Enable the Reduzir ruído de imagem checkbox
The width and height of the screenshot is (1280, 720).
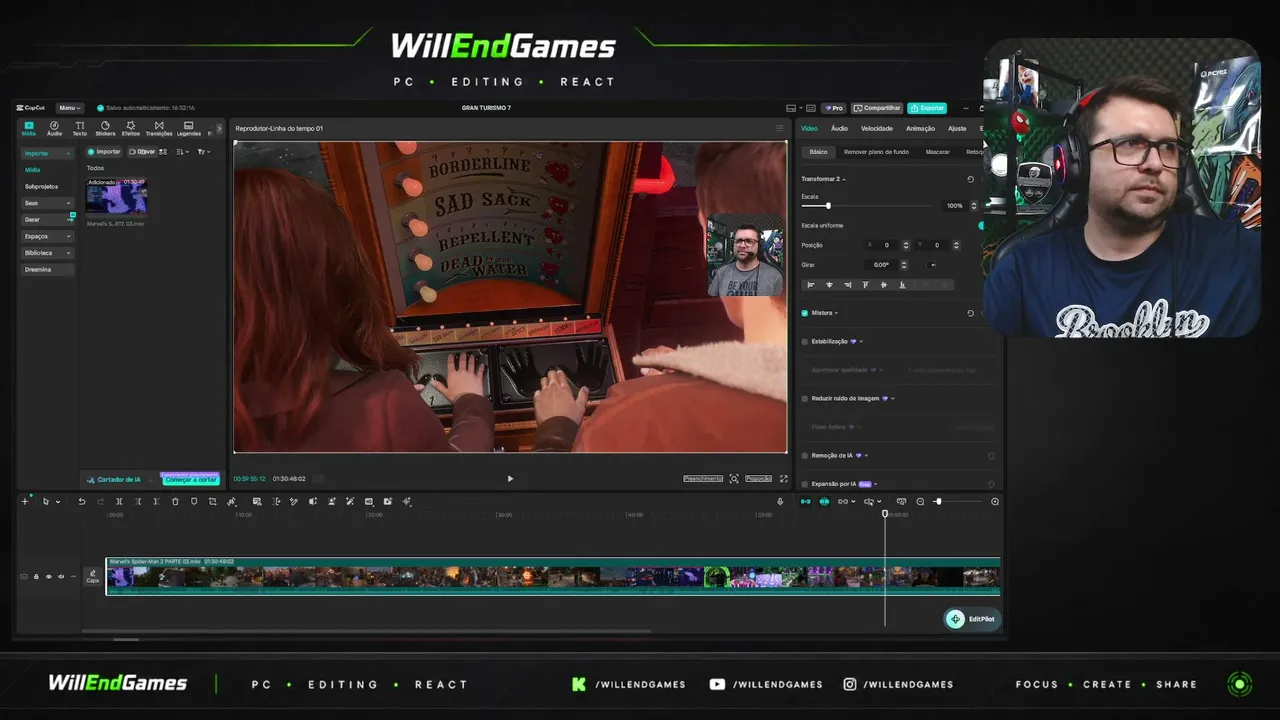pos(805,398)
